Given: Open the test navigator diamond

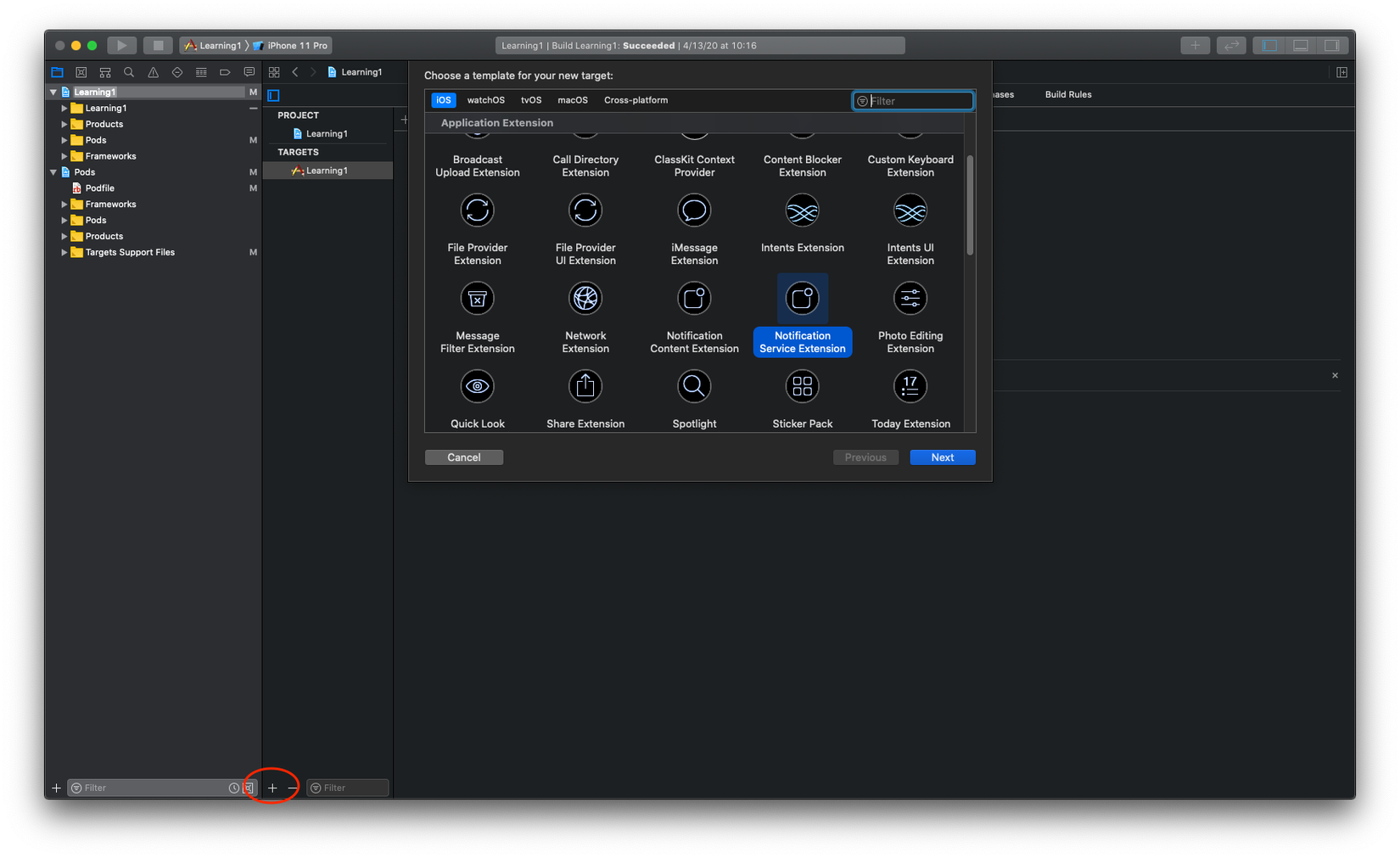Looking at the screenshot, I should pyautogui.click(x=177, y=72).
